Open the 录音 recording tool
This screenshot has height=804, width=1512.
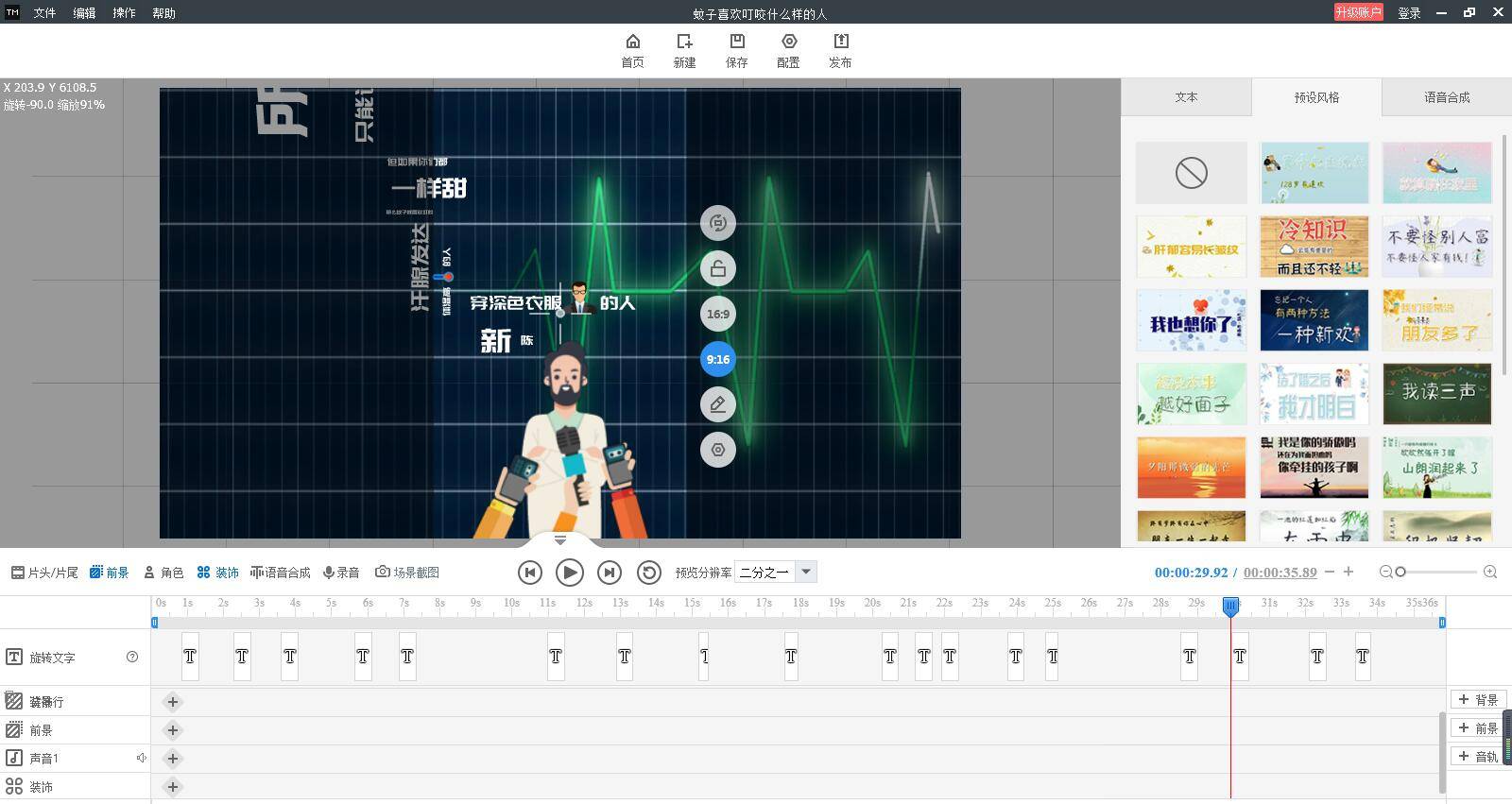coord(341,573)
